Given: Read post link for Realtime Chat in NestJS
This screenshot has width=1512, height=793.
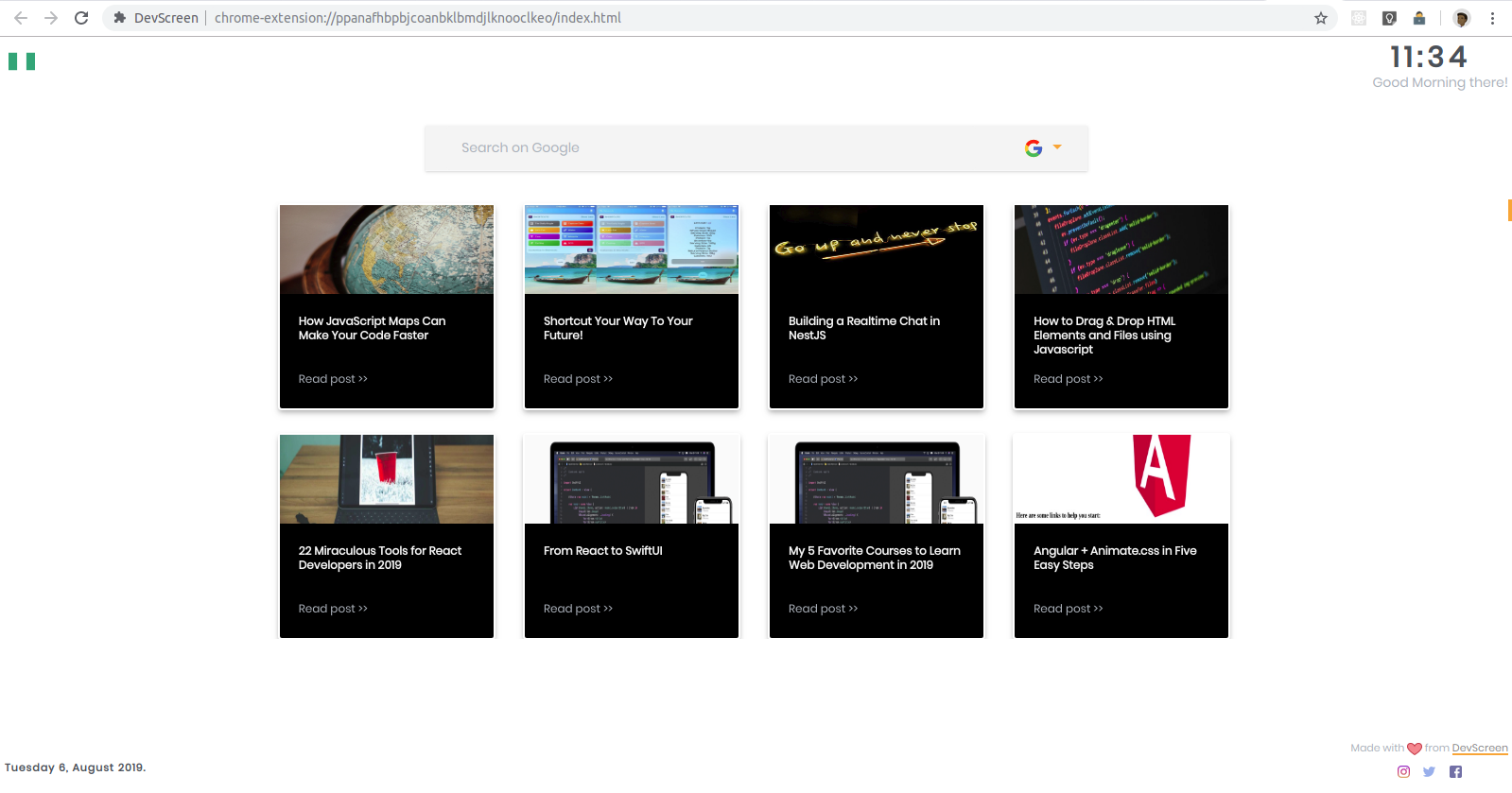Looking at the screenshot, I should pos(823,379).
